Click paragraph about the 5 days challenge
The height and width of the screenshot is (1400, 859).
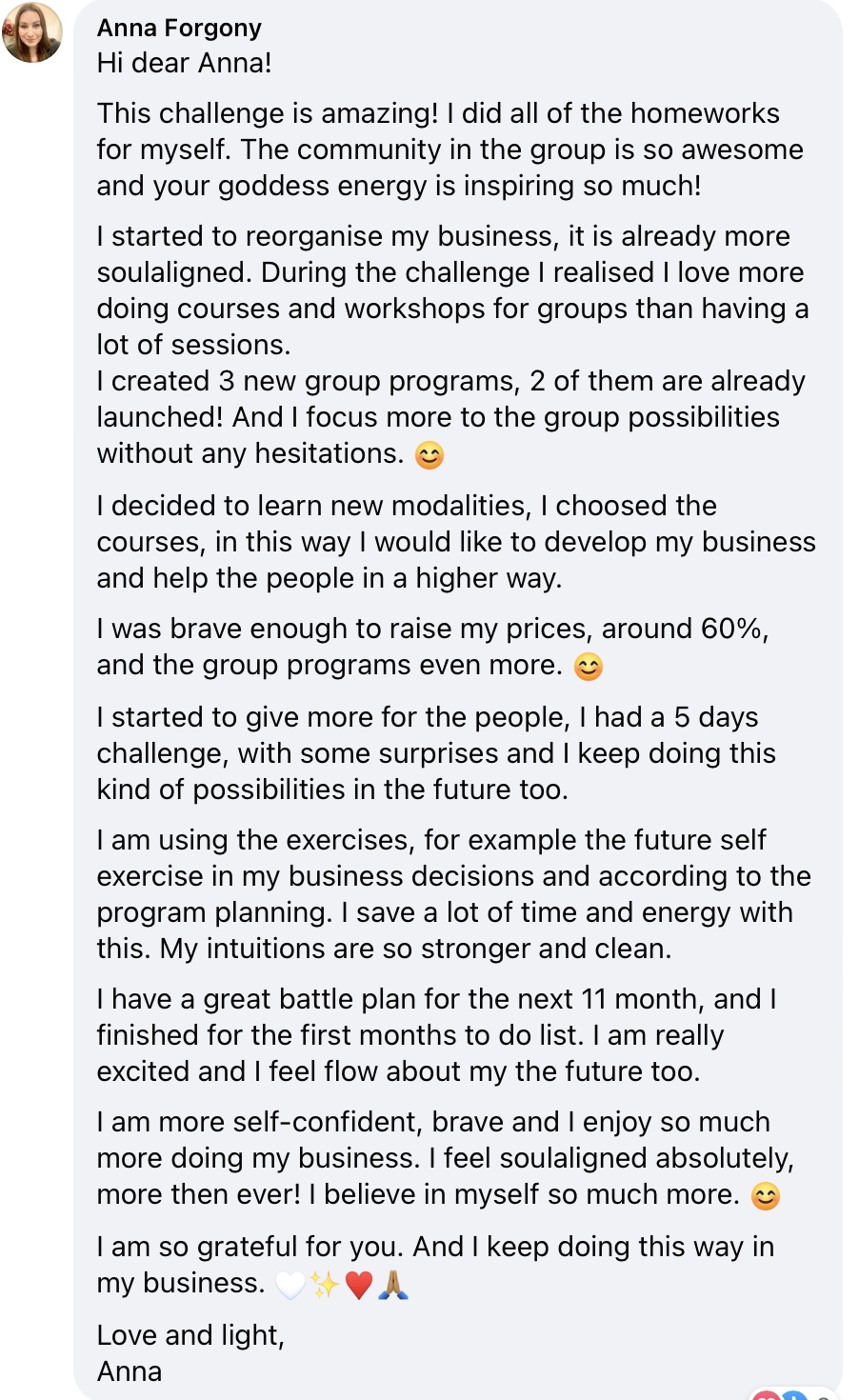(436, 753)
